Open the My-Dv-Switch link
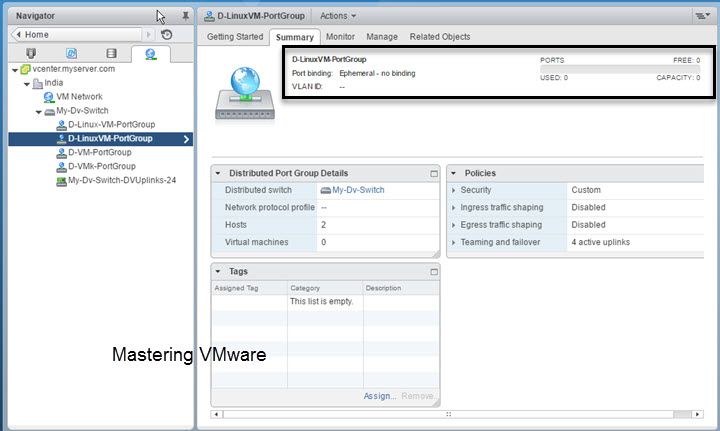 (358, 190)
